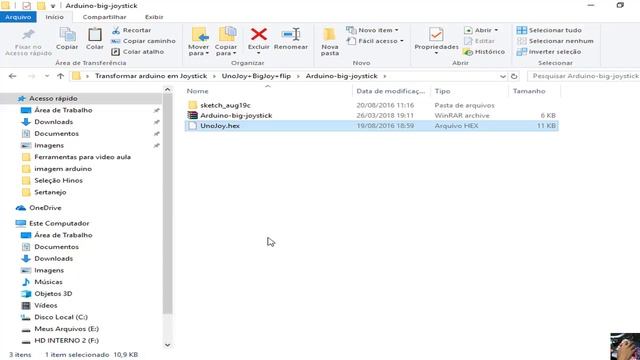640x360 pixels.
Task: Click Editar in the Abrir group
Action: pos(479,41)
